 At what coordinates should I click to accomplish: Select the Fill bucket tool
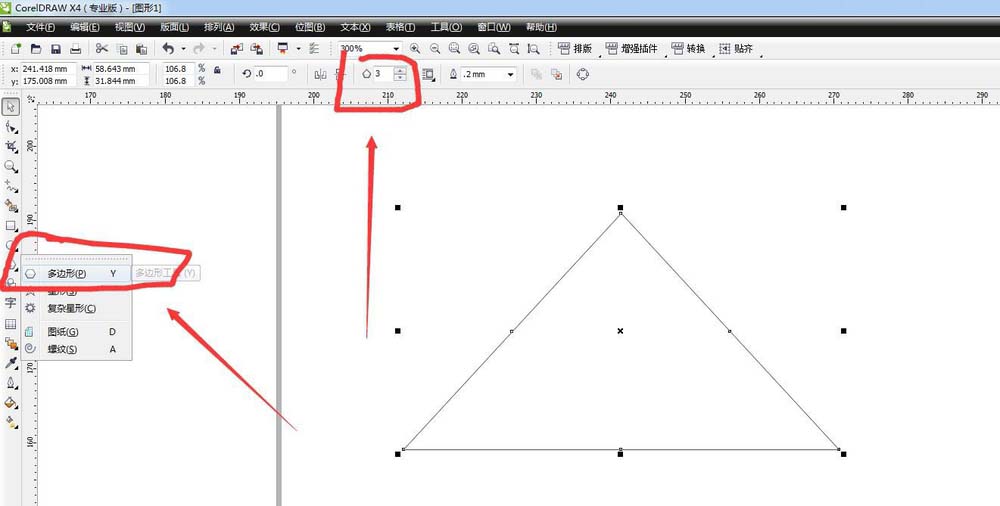point(11,403)
